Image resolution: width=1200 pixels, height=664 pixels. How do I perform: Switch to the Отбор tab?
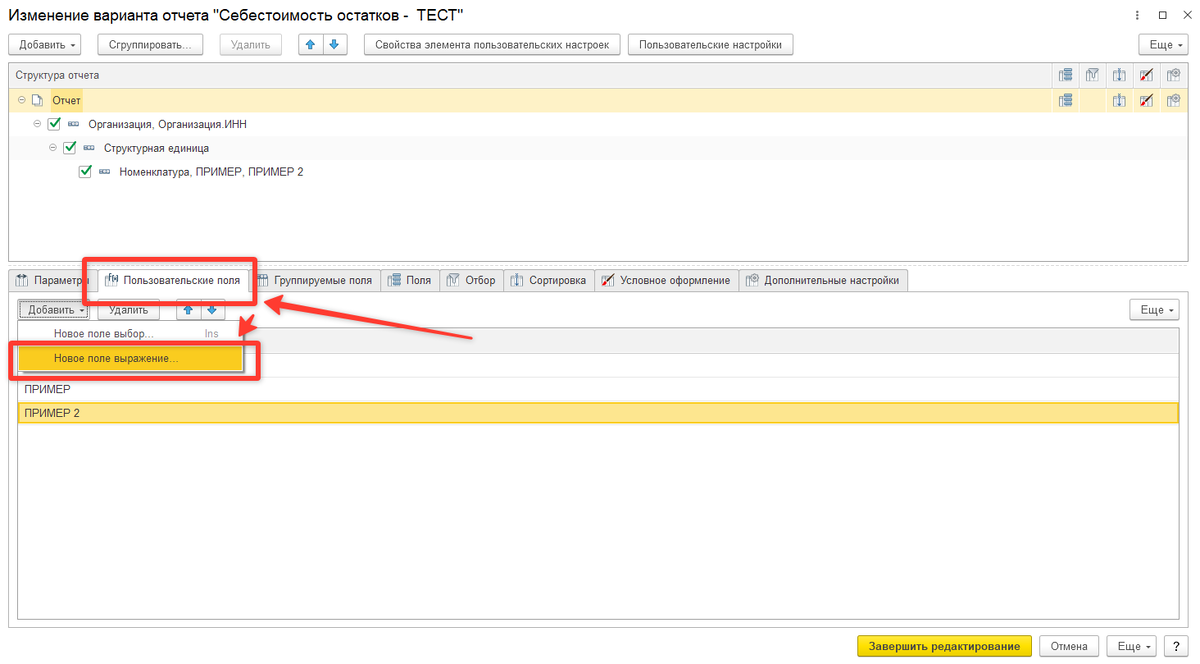(x=471, y=280)
